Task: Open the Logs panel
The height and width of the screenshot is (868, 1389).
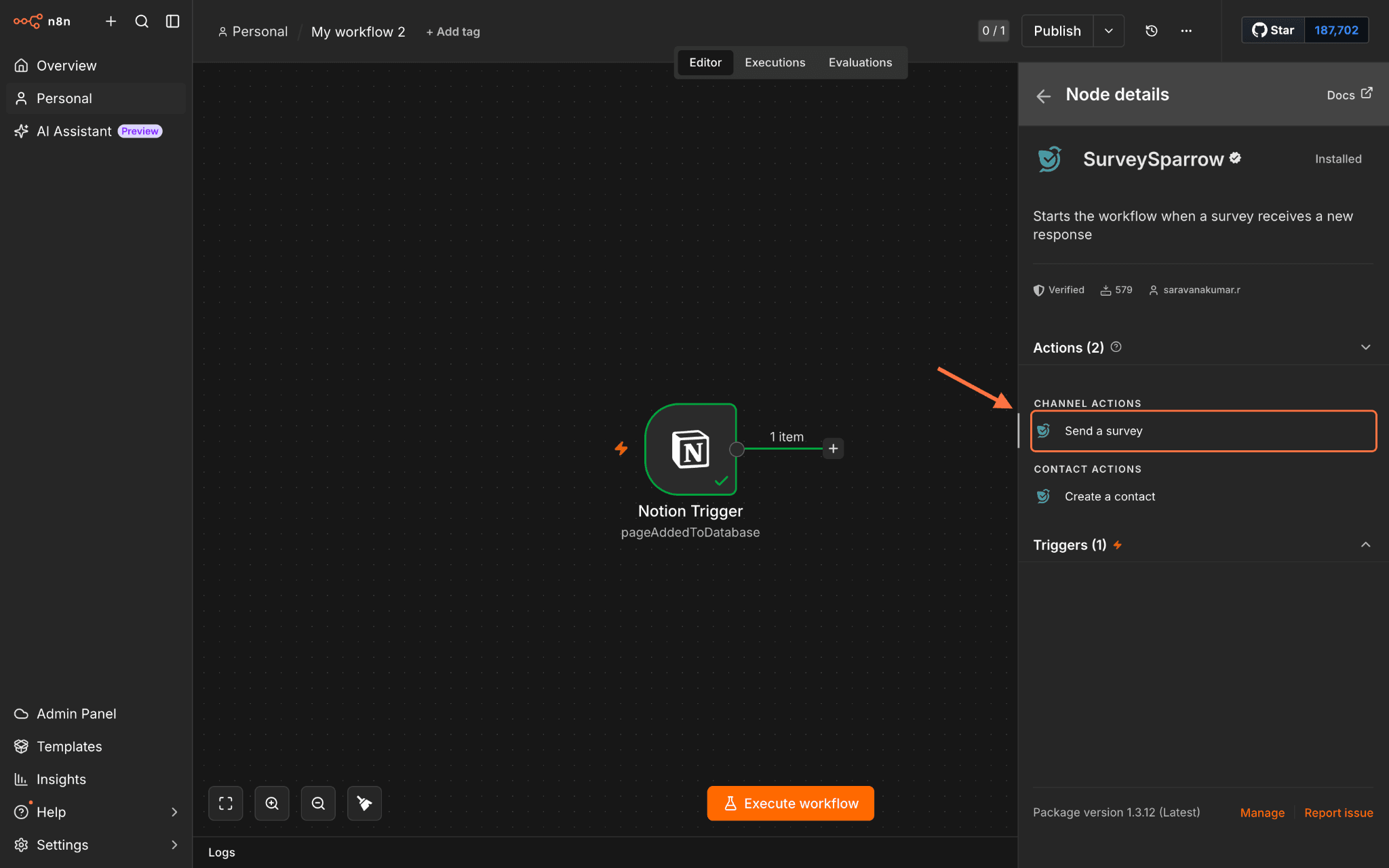Action: (222, 852)
